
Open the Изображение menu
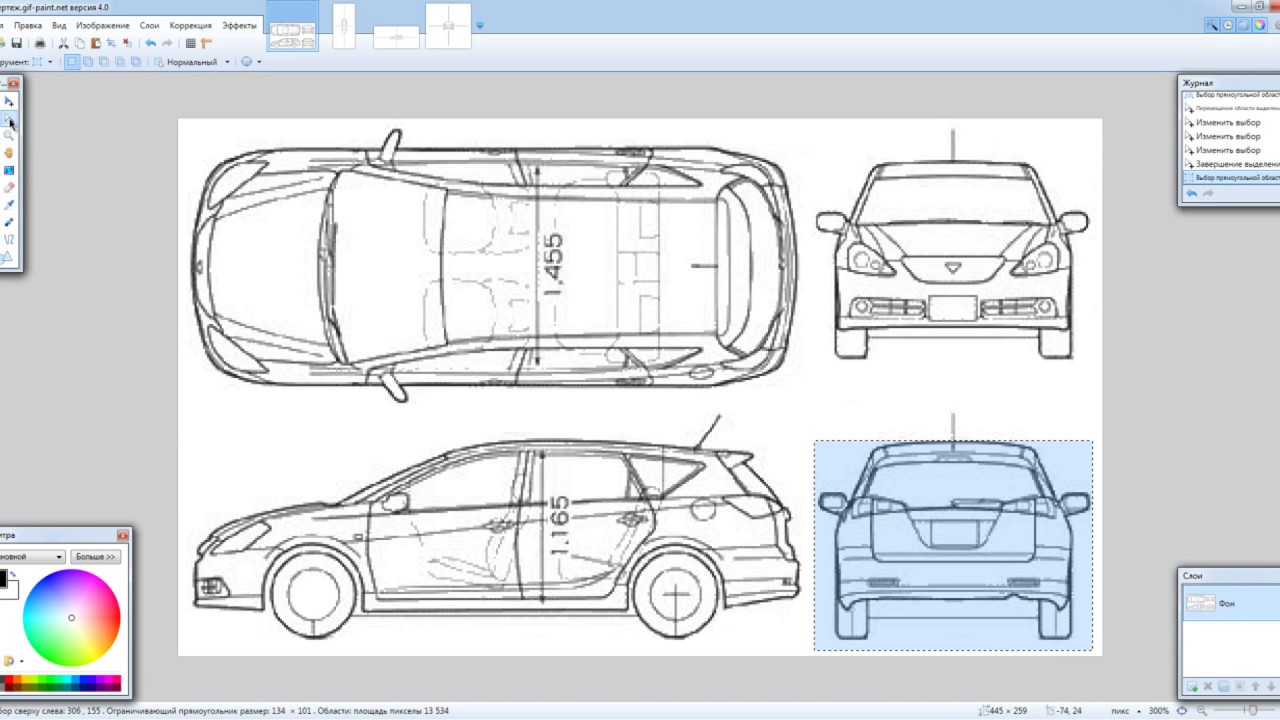tap(102, 25)
